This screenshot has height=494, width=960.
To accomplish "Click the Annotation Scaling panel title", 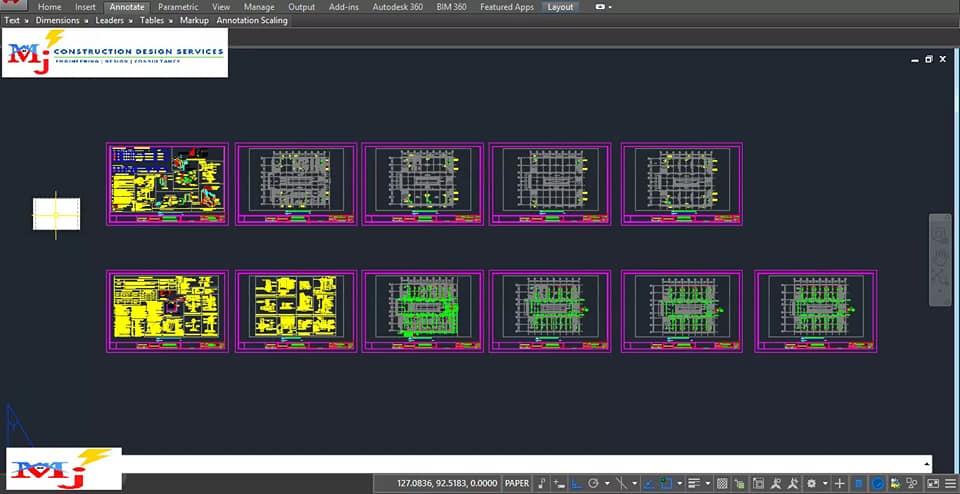I will [252, 20].
